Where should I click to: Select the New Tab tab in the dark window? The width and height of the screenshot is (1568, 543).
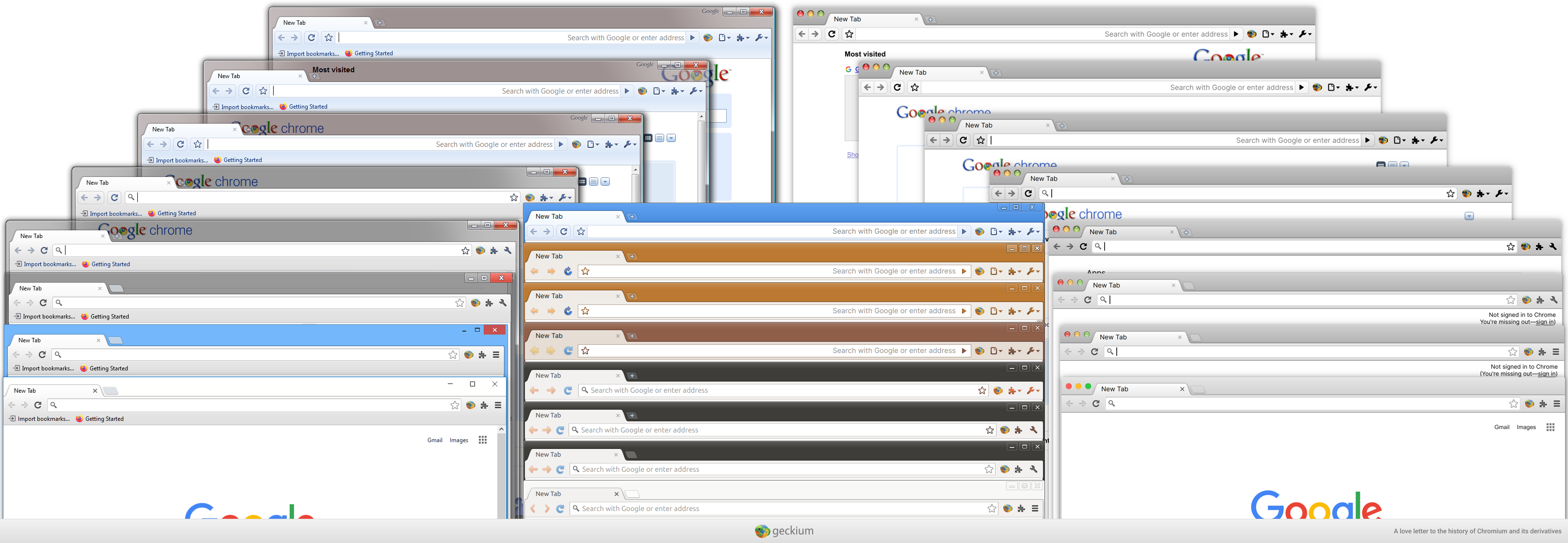pyautogui.click(x=548, y=375)
